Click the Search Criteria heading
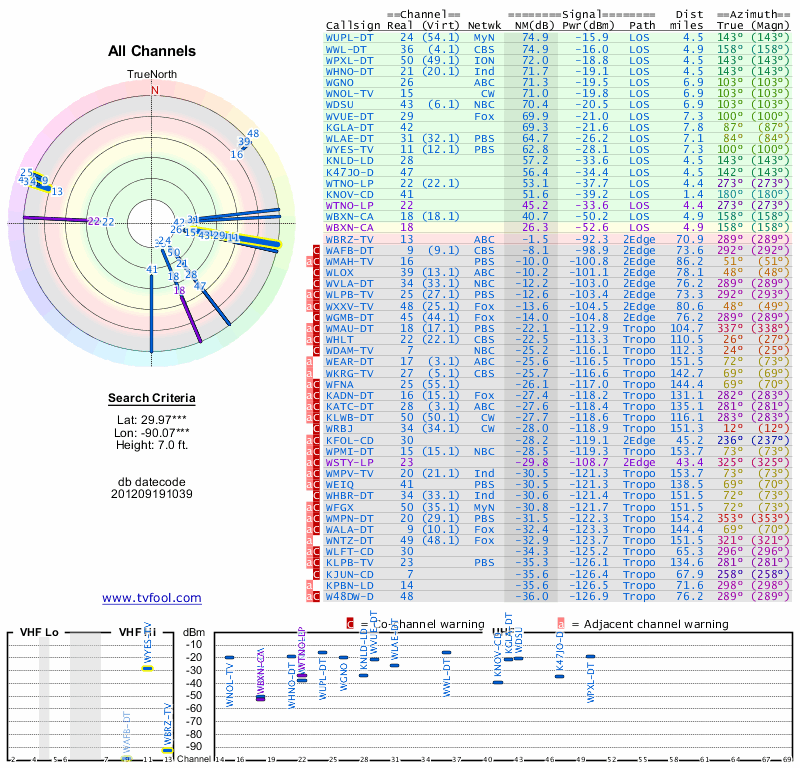 point(152,398)
